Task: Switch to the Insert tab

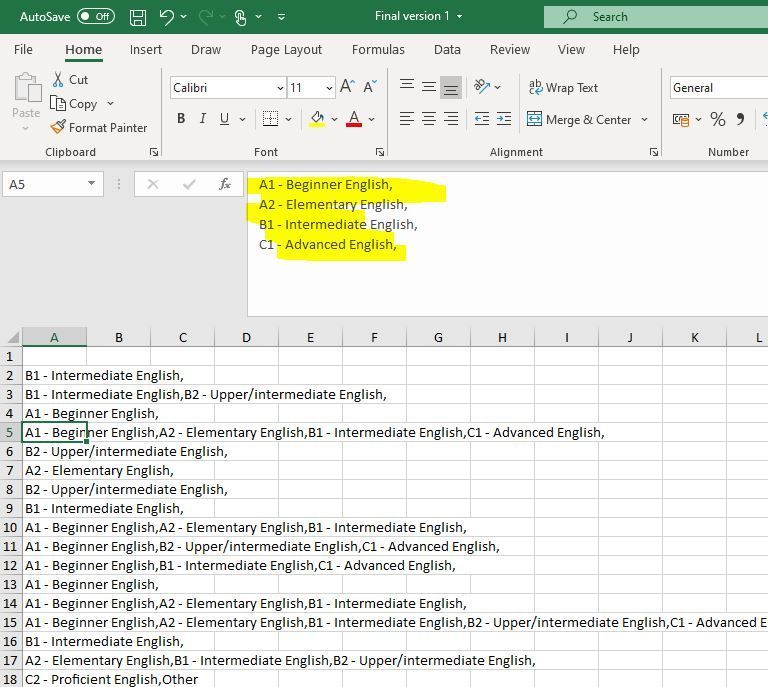Action: (x=145, y=49)
